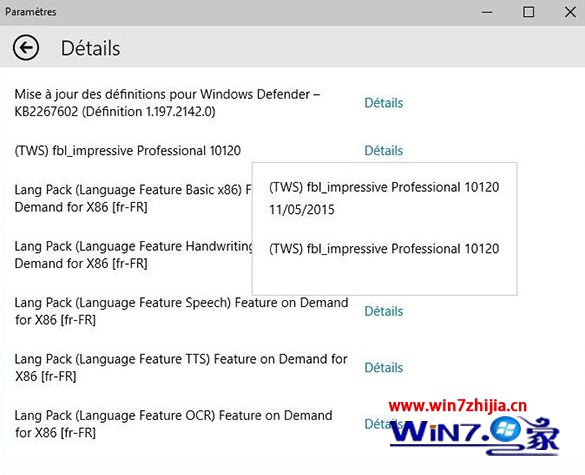Open Détails link for Language Feature Speech pack
Viewport: 585px width, 475px height.
(384, 311)
